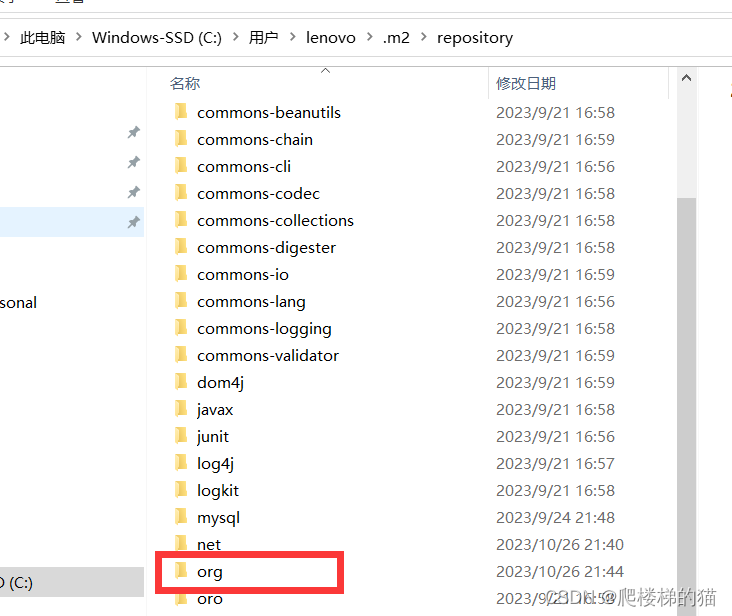The height and width of the screenshot is (616, 732).
Task: Click the pin icon on the highlighted quick access row
Action: [134, 222]
